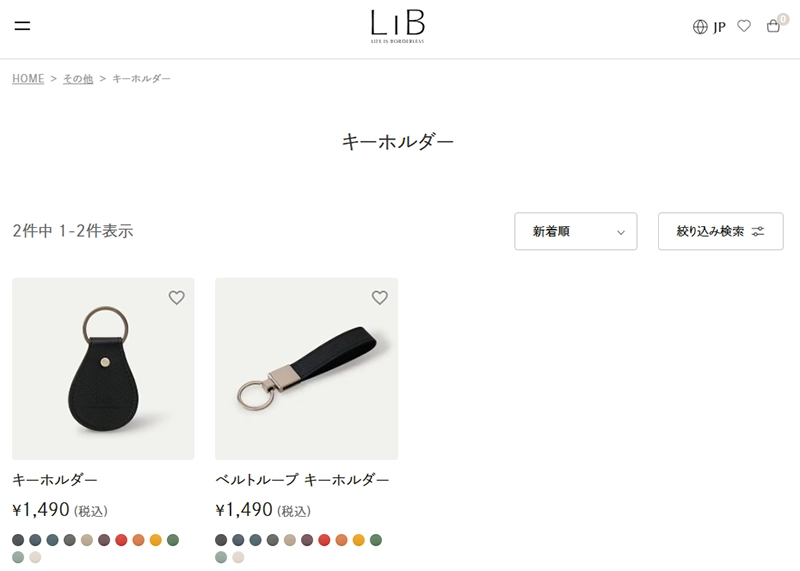Select red swatch for キーホルダー
The width and height of the screenshot is (800, 571).
[x=121, y=540]
